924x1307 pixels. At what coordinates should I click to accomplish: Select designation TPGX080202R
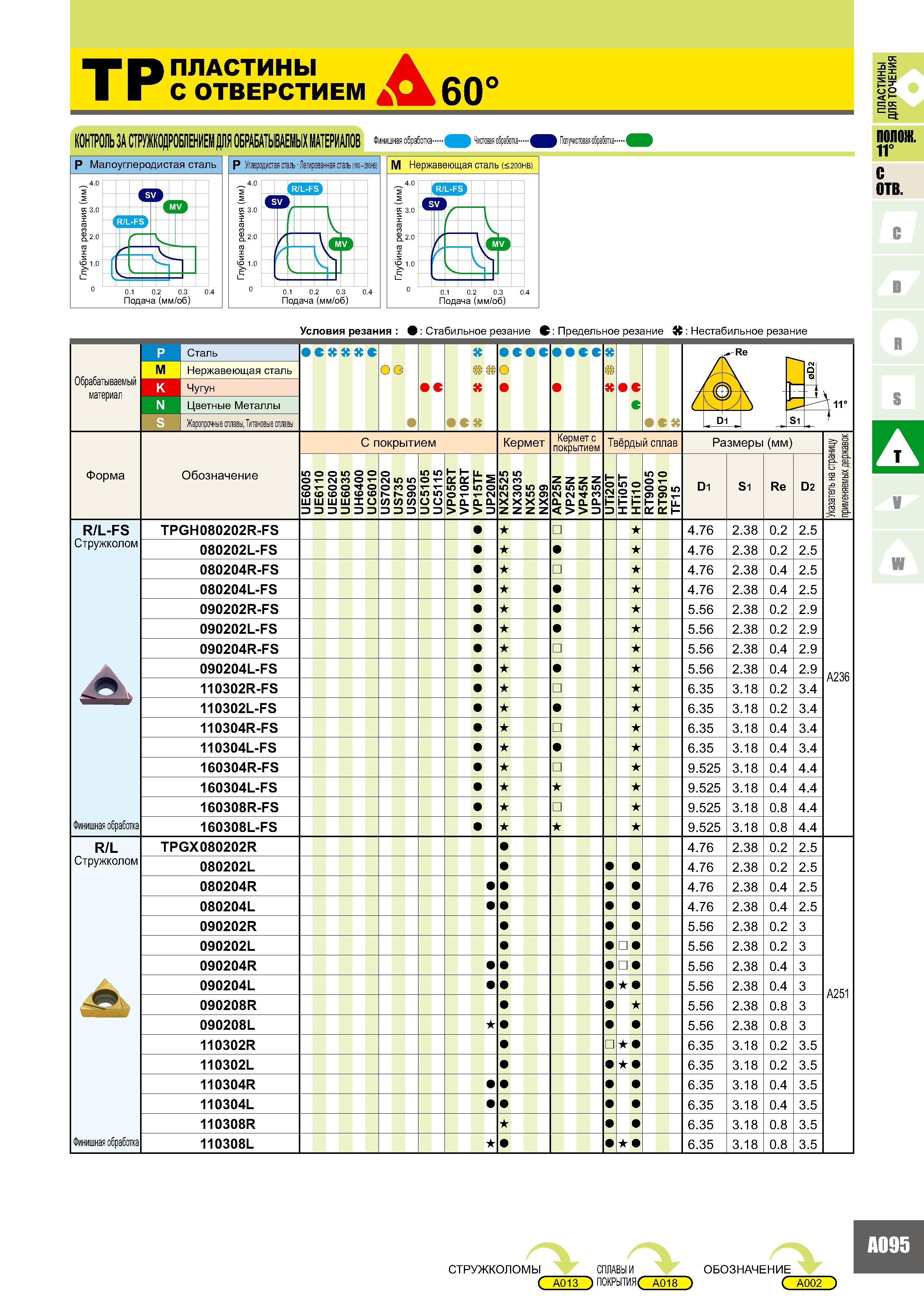(208, 847)
